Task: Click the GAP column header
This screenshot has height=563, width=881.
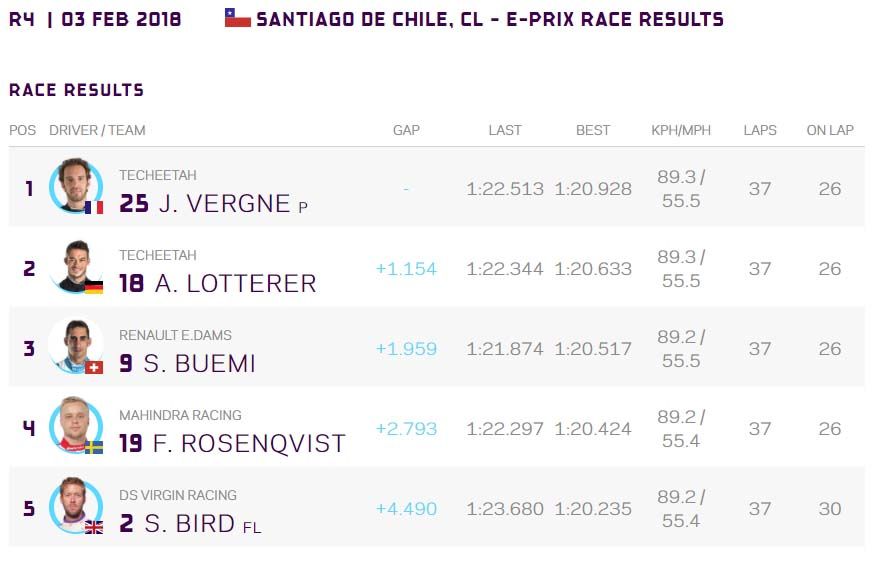Action: pos(406,130)
